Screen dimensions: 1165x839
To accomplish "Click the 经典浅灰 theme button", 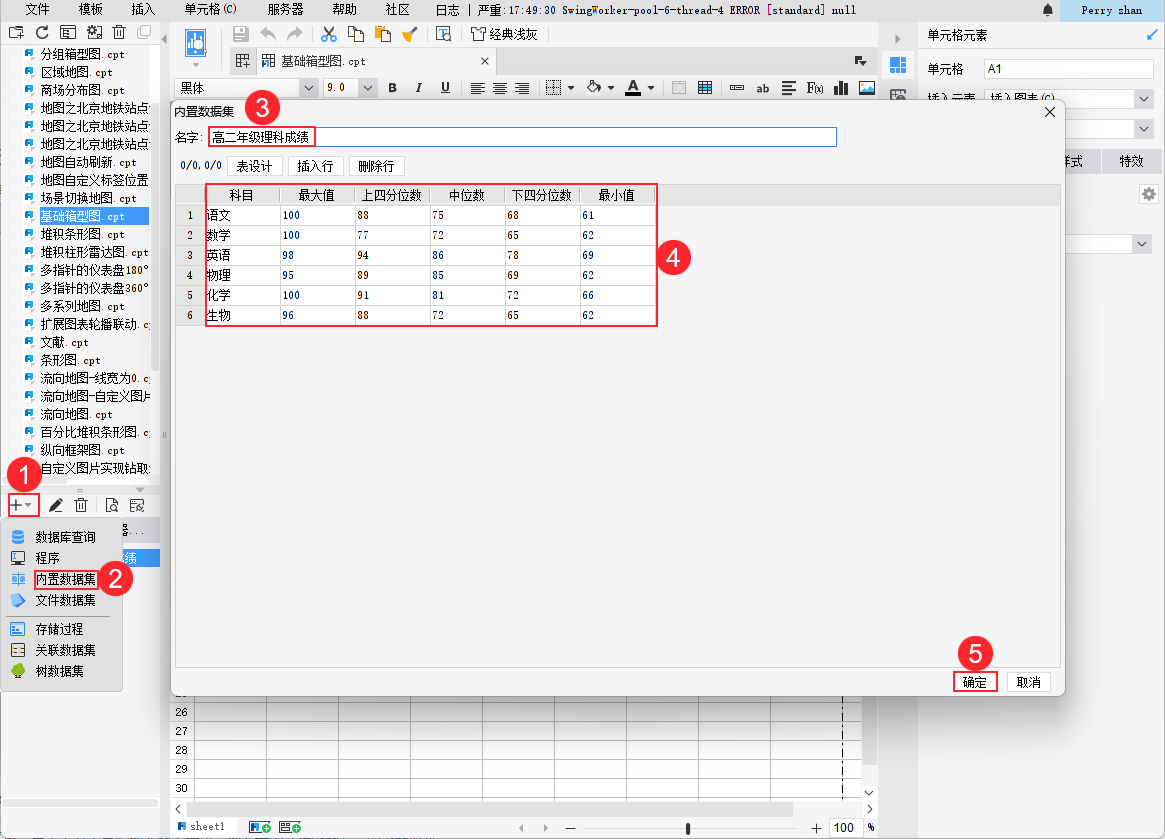I will [504, 34].
